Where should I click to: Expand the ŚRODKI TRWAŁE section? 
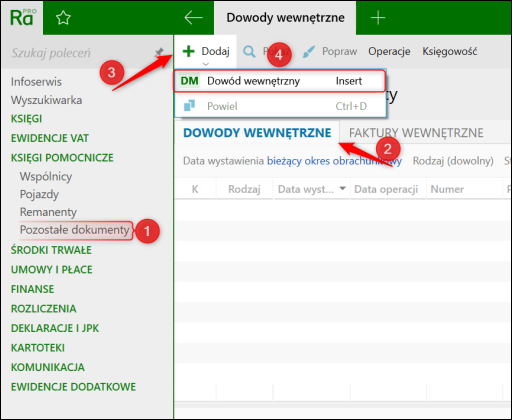point(51,250)
